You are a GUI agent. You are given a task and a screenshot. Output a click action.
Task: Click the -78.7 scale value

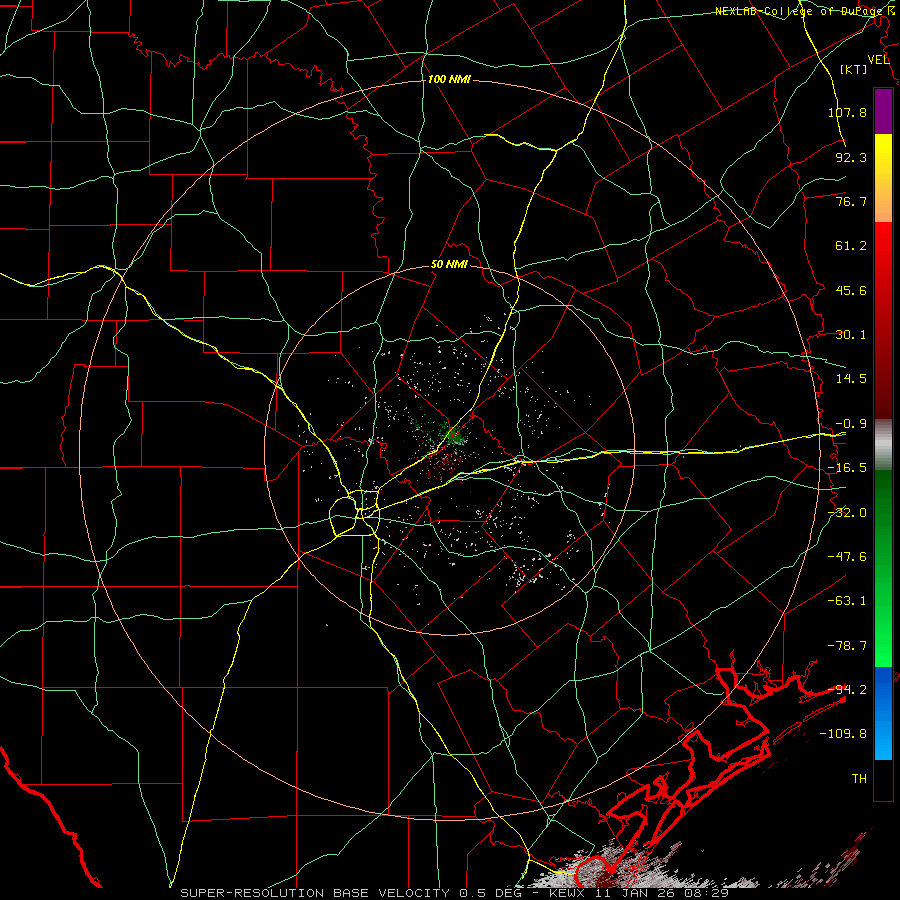(847, 646)
